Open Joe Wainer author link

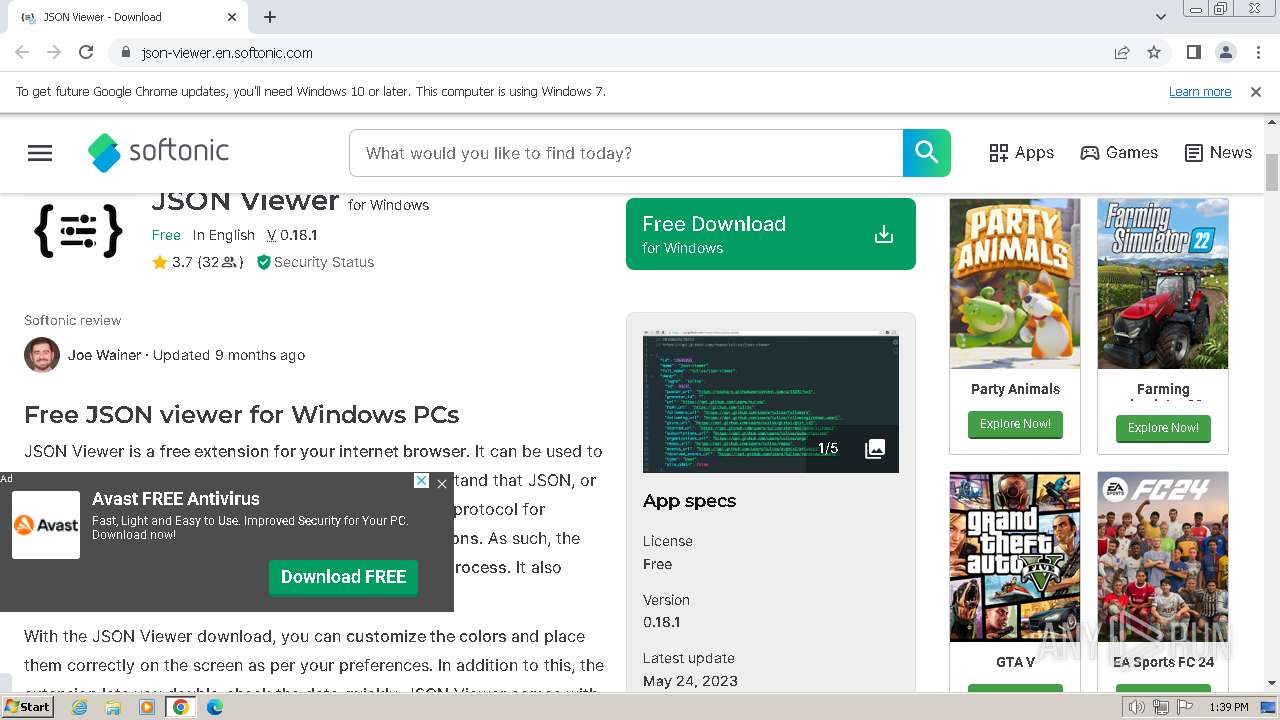pyautogui.click(x=104, y=355)
